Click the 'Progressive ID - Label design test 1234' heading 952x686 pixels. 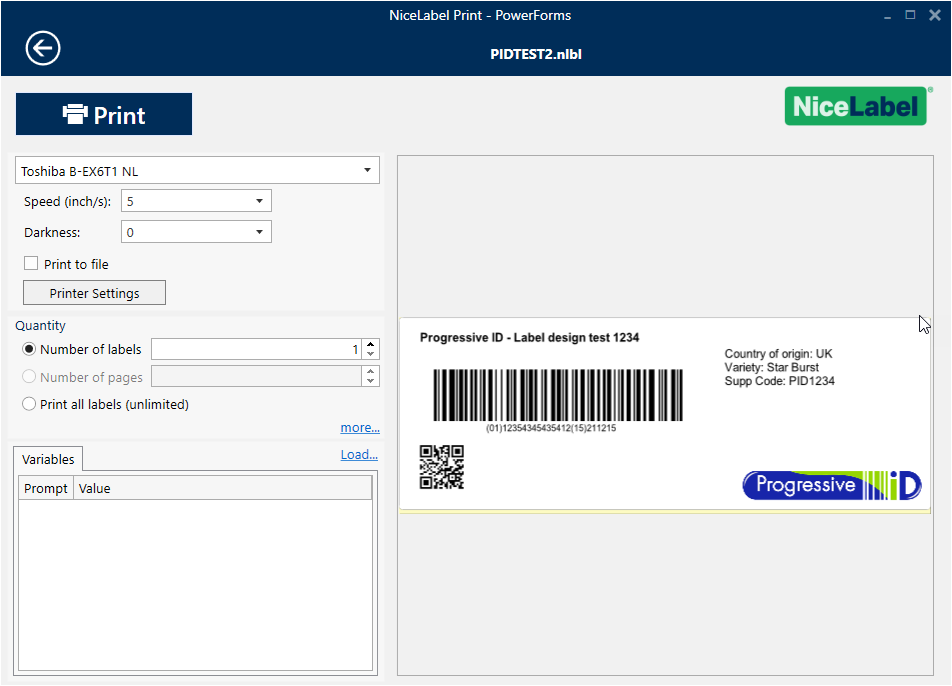coord(529,338)
